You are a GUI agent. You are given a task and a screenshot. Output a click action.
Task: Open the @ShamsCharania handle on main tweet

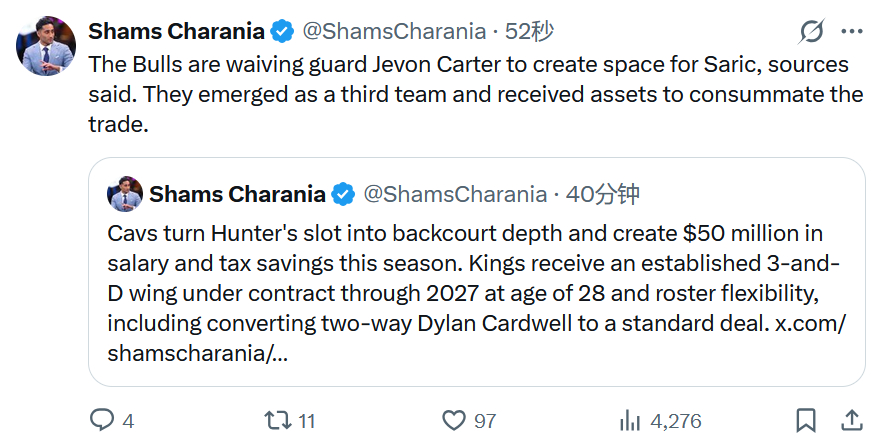pos(394,31)
